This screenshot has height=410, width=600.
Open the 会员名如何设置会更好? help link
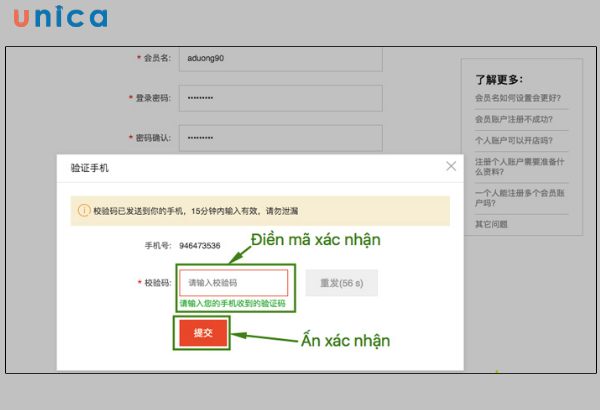[x=517, y=98]
